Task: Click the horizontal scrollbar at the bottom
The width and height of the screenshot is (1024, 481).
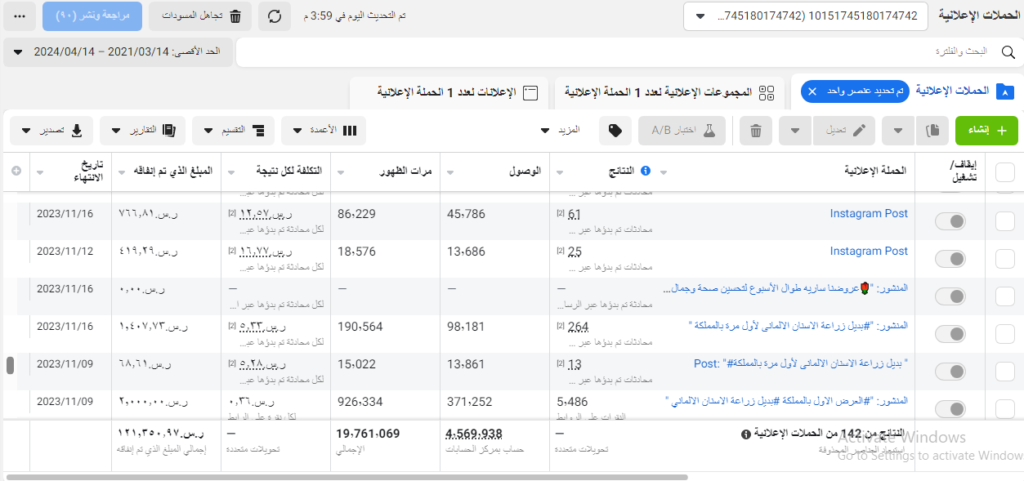Action: point(347,477)
